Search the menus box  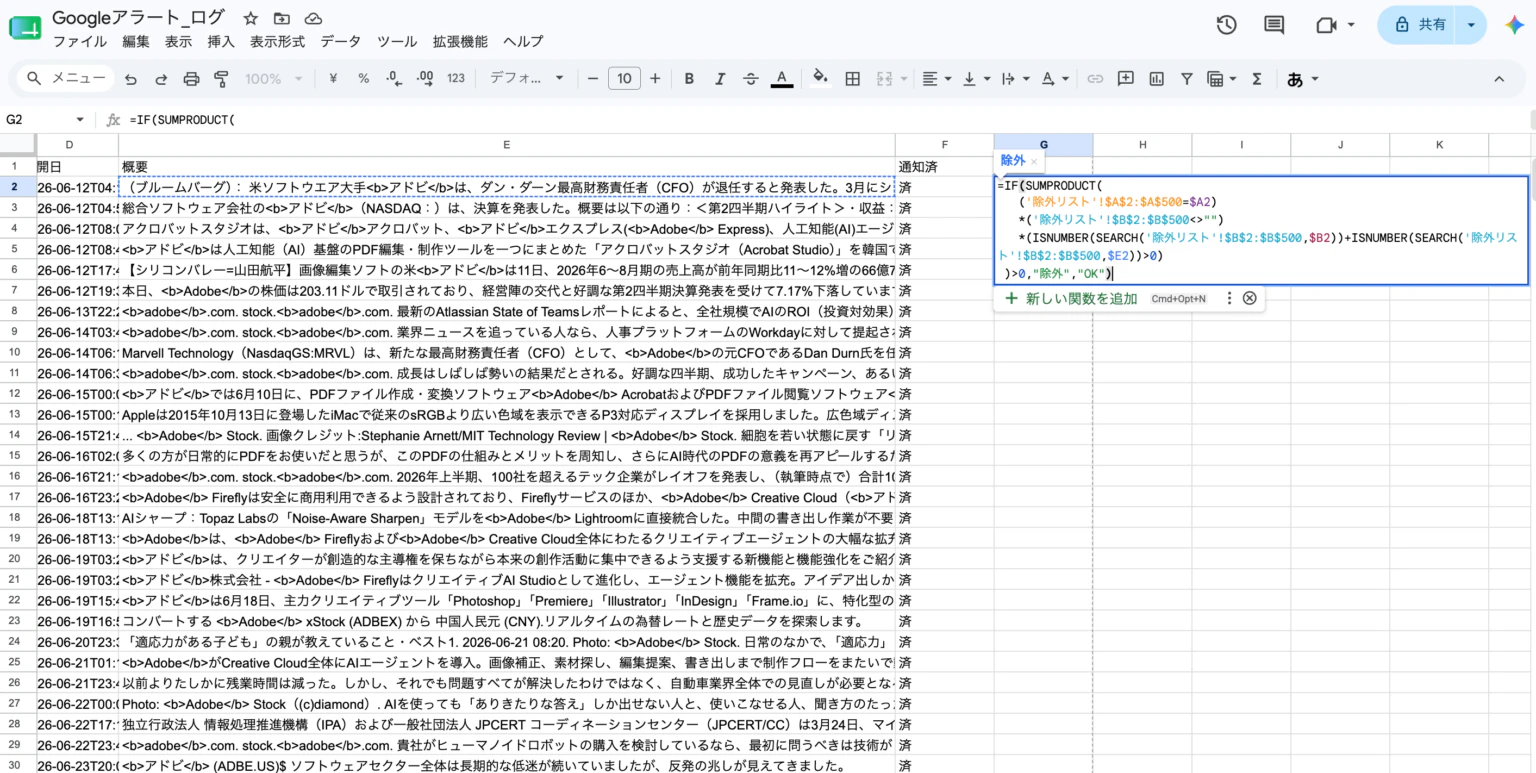coord(66,78)
